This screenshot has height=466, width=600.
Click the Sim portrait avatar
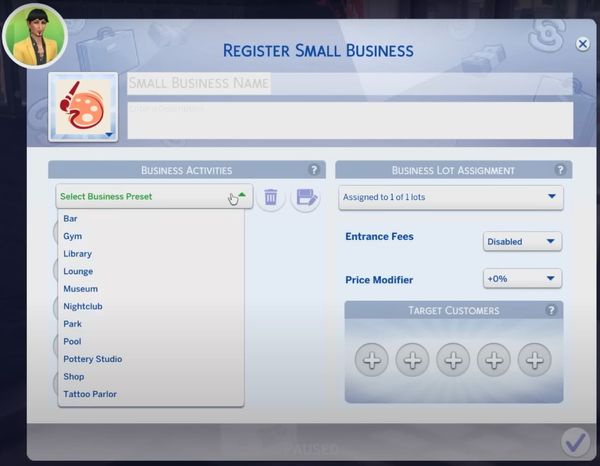33,35
